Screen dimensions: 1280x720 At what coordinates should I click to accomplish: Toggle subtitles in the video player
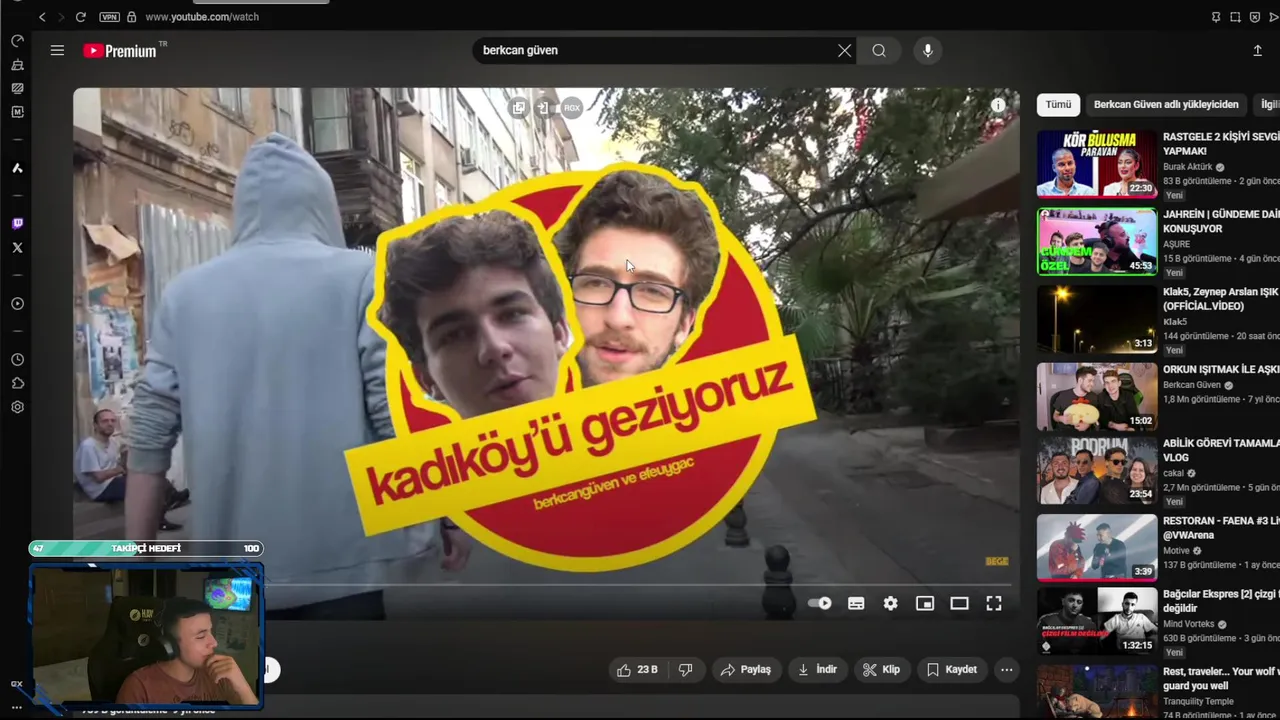tap(856, 603)
